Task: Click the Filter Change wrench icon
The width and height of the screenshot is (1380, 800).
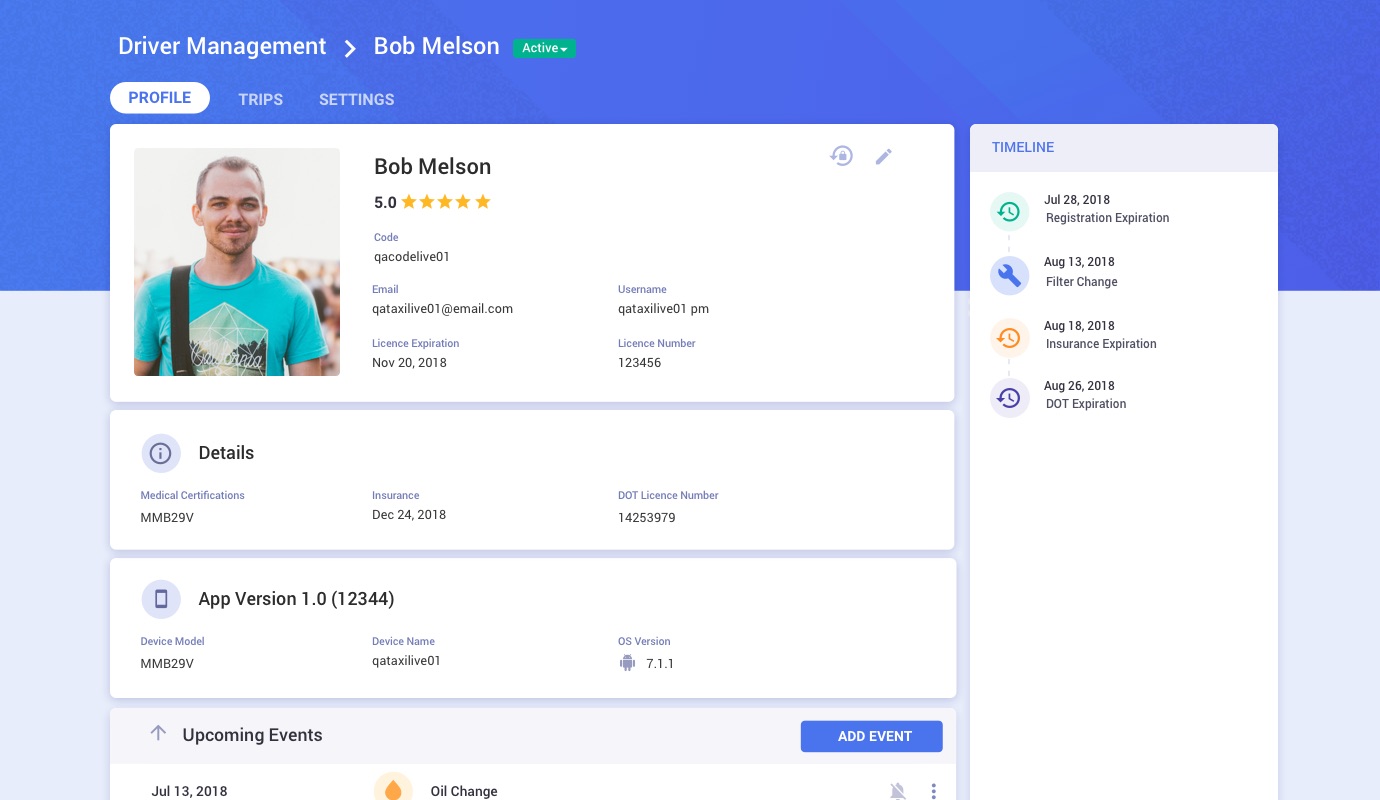Action: [x=1009, y=275]
